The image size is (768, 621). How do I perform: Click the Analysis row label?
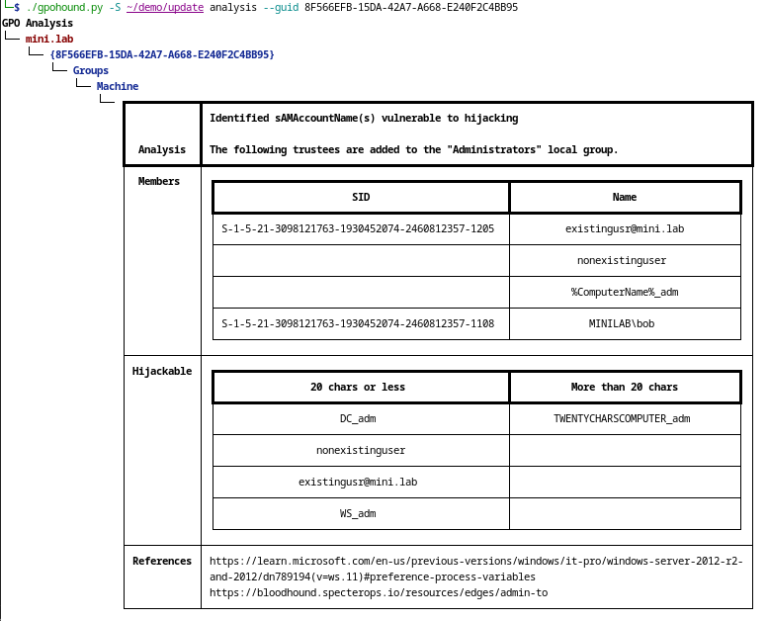[162, 149]
